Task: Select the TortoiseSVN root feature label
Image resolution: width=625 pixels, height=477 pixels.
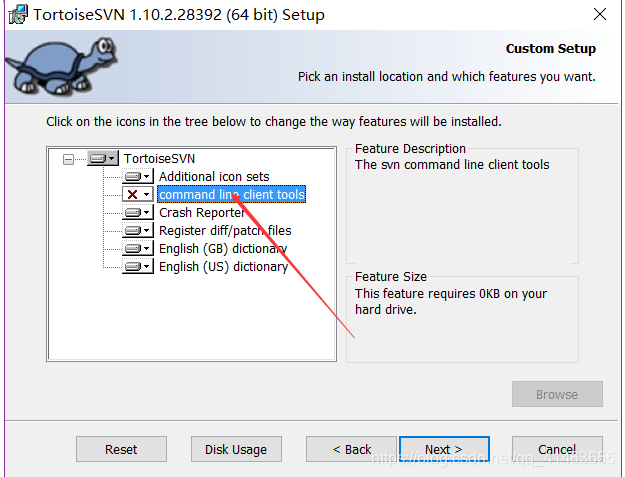Action: click(159, 159)
